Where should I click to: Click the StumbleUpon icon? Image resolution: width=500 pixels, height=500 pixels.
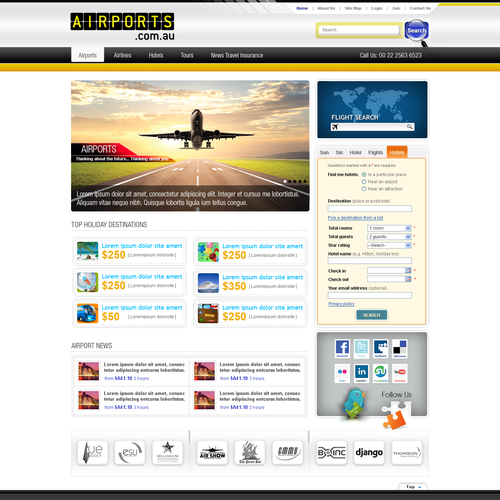click(380, 373)
